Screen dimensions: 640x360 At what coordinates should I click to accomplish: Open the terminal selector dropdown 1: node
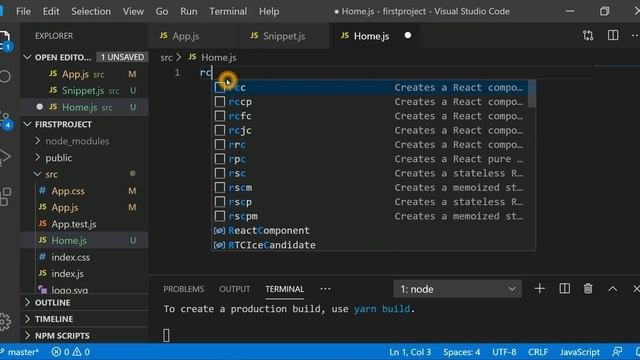(x=458, y=289)
